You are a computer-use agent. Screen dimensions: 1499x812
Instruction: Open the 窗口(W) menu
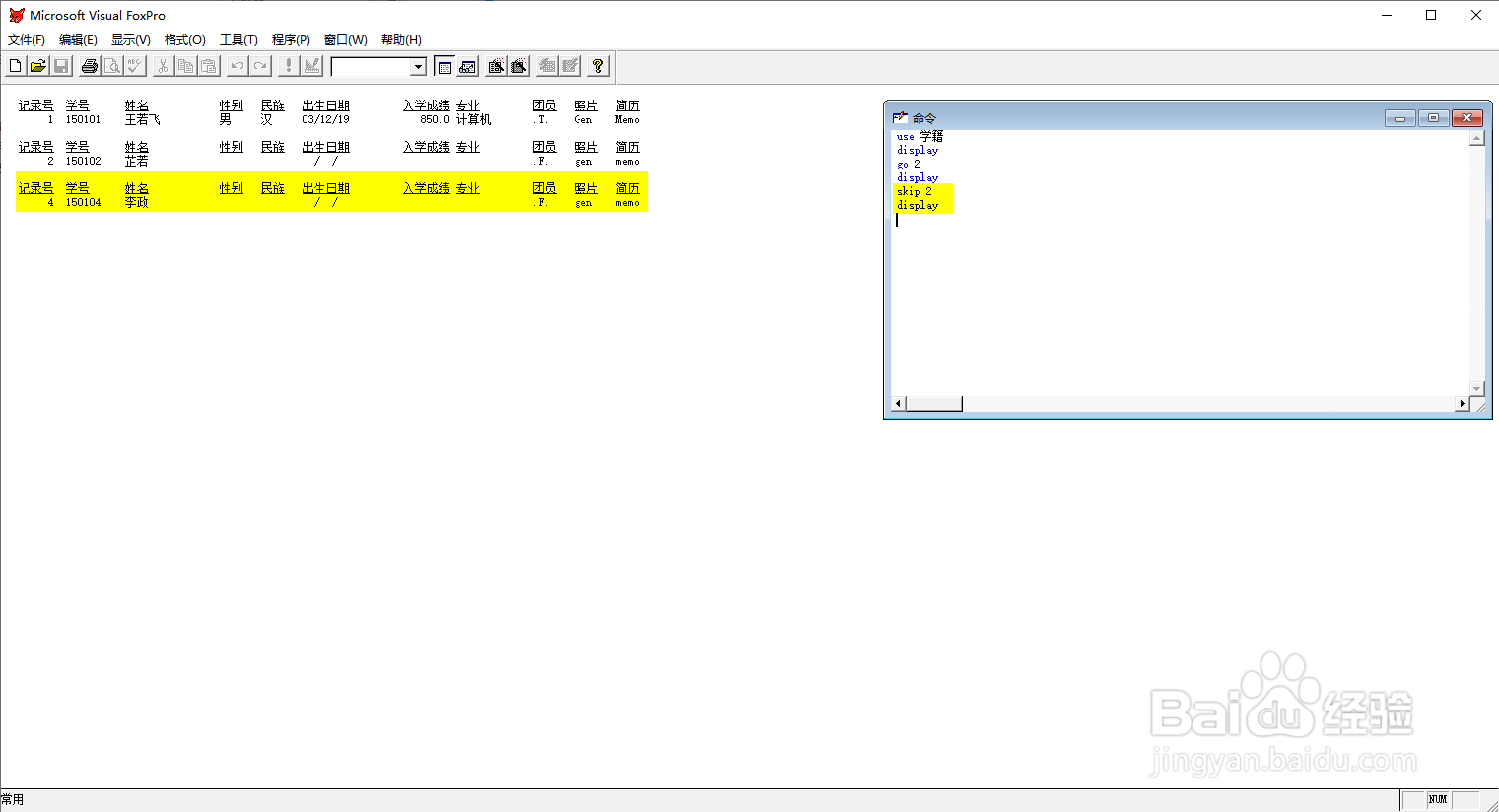pos(345,40)
